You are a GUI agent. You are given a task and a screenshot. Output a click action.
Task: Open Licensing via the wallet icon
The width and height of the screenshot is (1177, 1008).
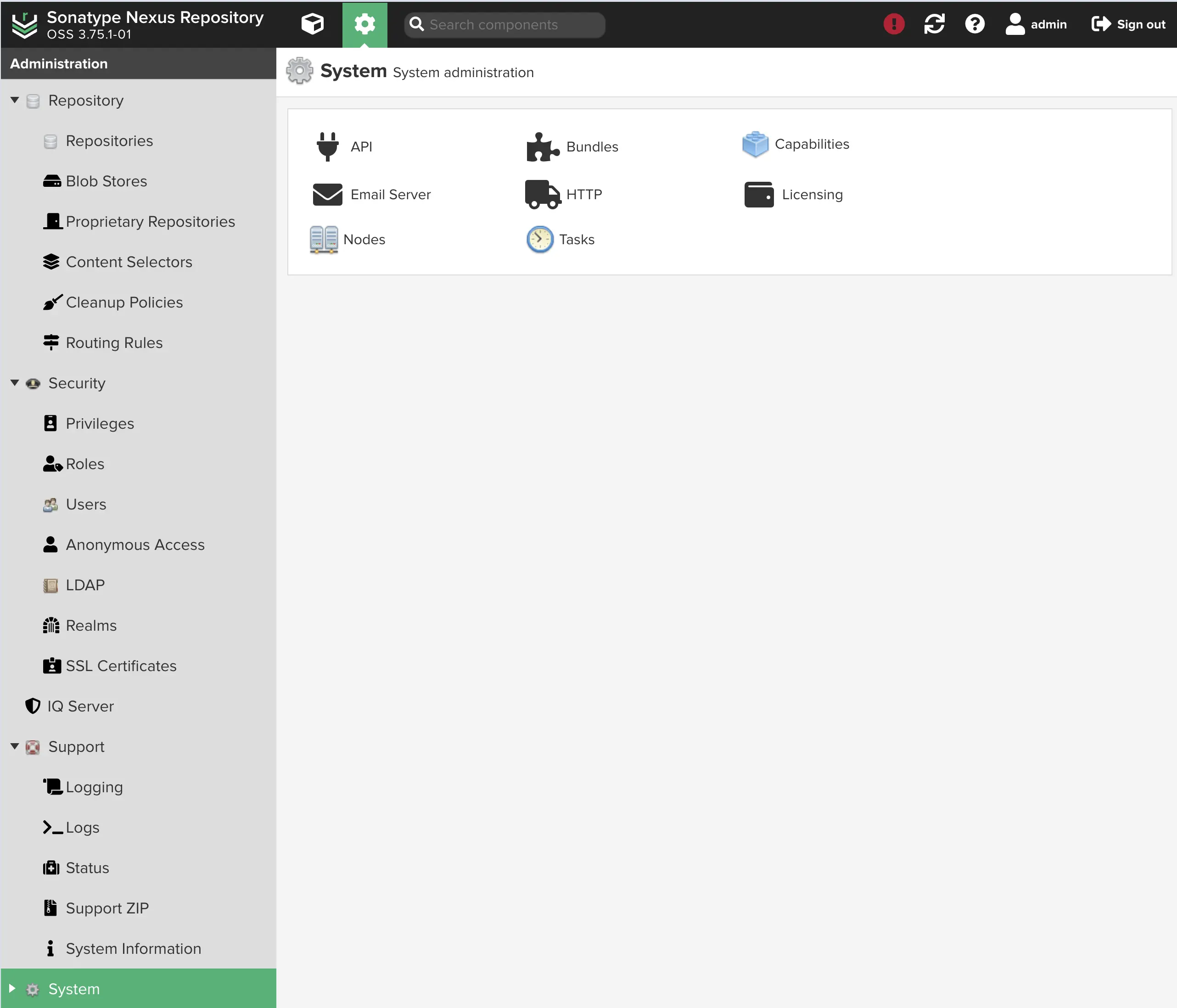(x=758, y=194)
